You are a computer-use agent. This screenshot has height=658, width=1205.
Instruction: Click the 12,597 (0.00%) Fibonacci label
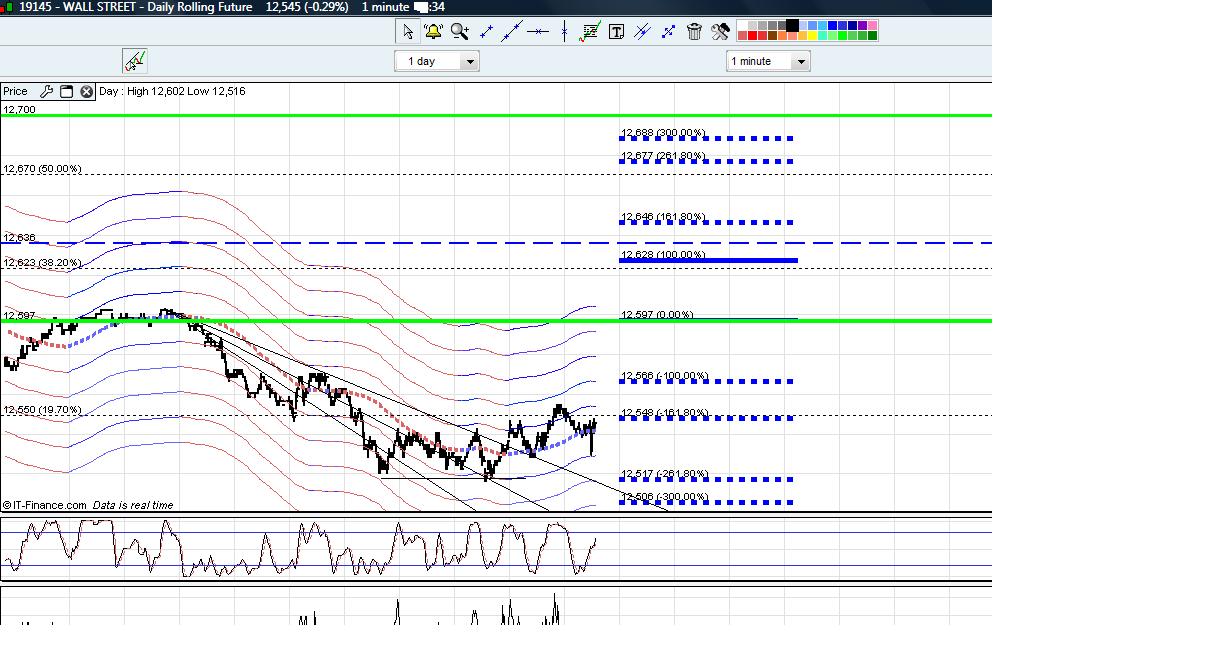click(x=657, y=315)
